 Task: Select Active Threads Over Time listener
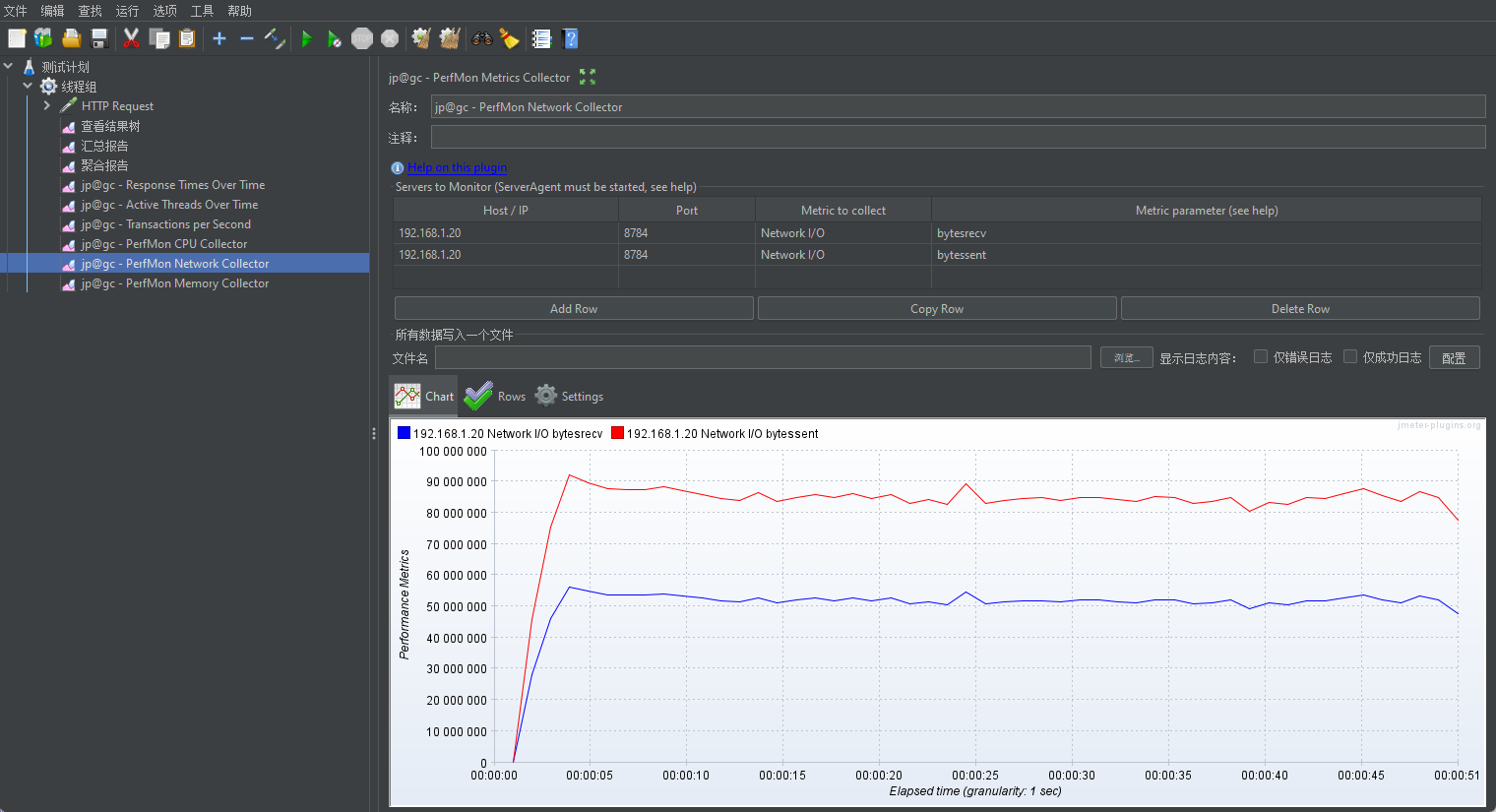[x=169, y=205]
